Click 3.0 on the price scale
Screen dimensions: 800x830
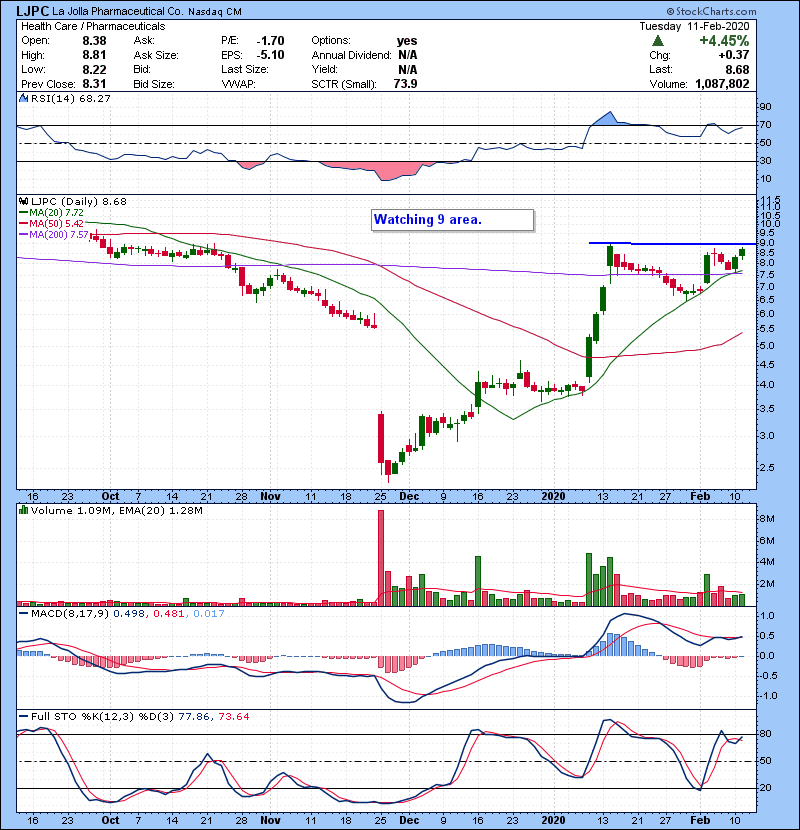(x=767, y=436)
